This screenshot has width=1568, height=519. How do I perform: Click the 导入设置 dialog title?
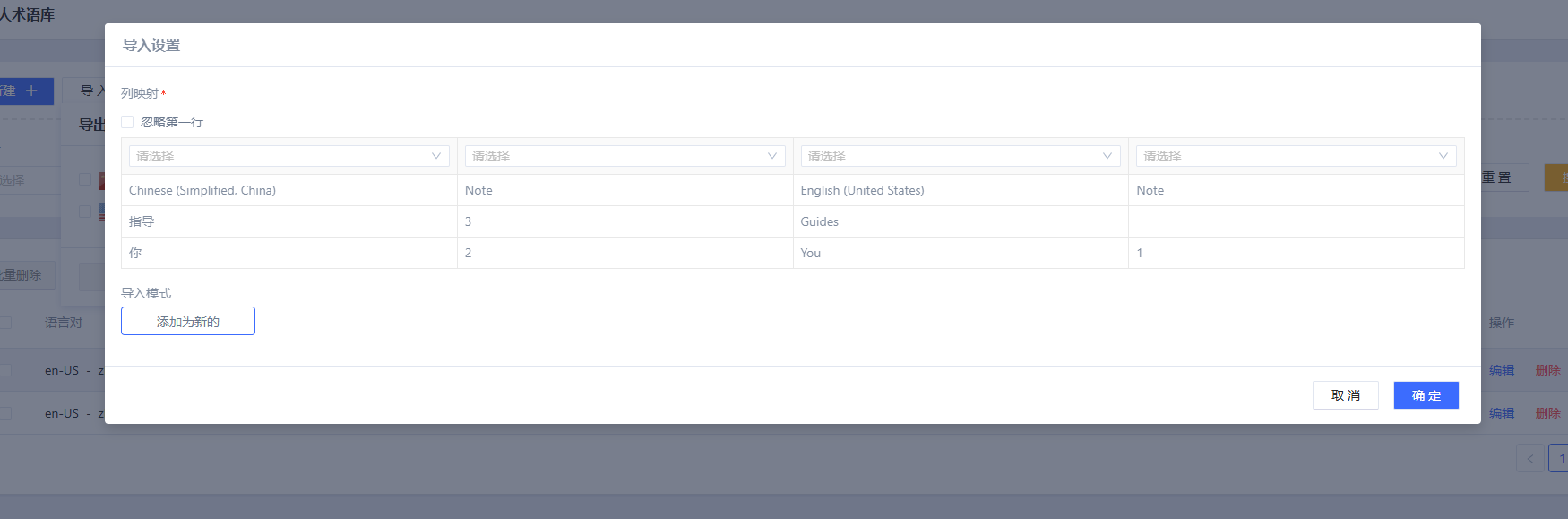coord(151,45)
